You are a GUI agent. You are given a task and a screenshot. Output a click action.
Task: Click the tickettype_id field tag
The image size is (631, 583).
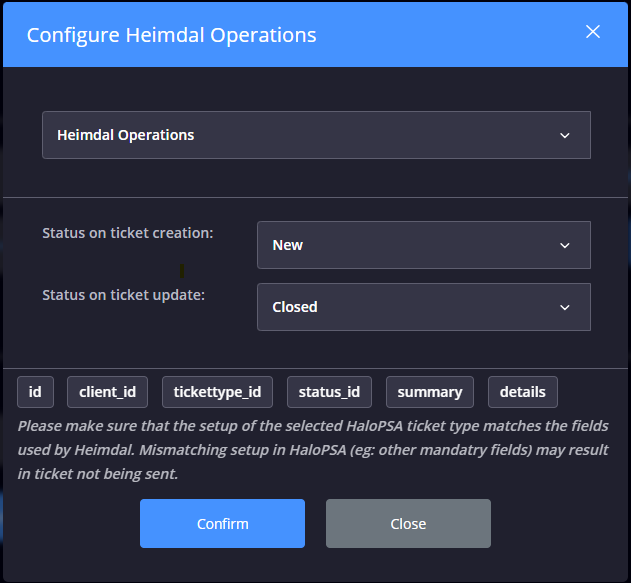tap(217, 392)
